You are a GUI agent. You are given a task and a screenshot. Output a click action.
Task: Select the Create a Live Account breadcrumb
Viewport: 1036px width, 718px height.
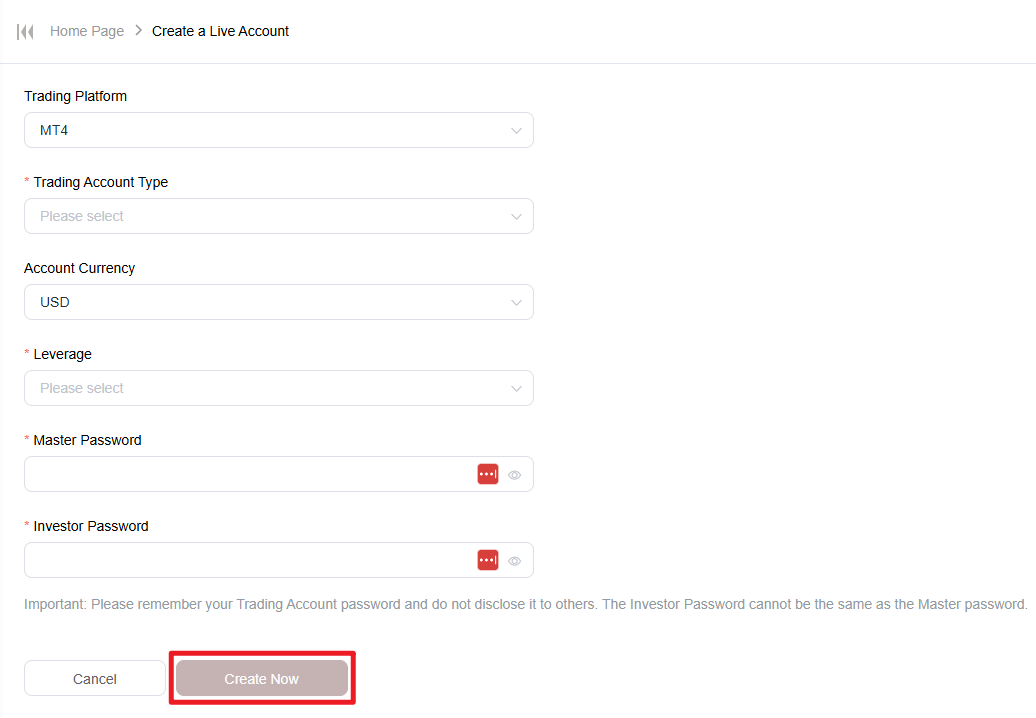click(220, 31)
